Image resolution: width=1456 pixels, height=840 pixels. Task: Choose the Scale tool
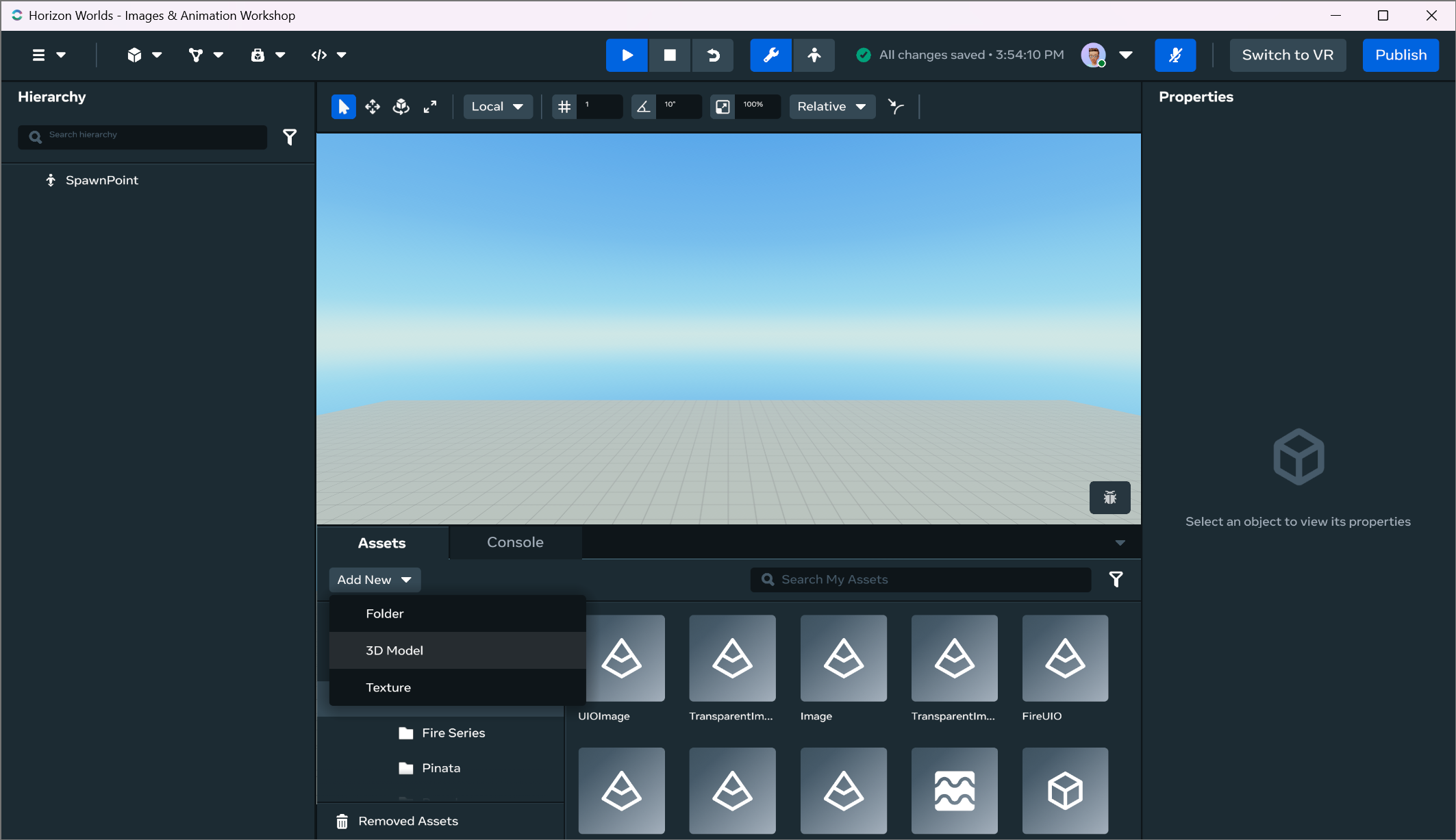point(430,107)
